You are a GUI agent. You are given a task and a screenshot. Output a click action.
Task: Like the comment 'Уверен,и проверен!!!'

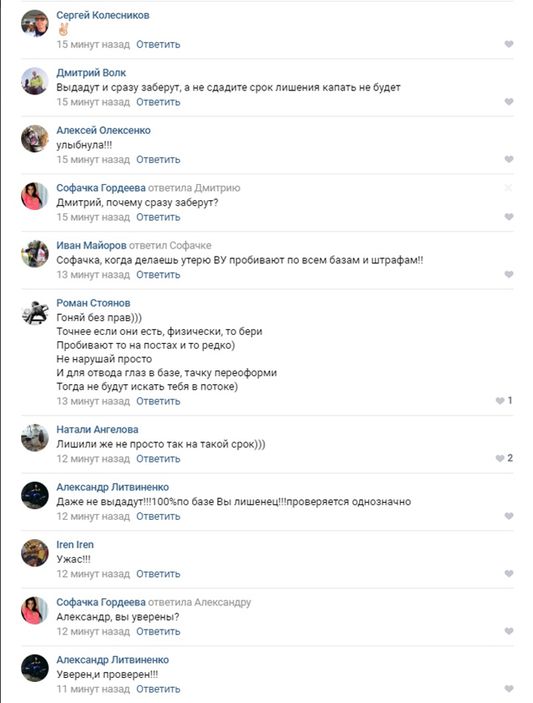click(x=508, y=688)
